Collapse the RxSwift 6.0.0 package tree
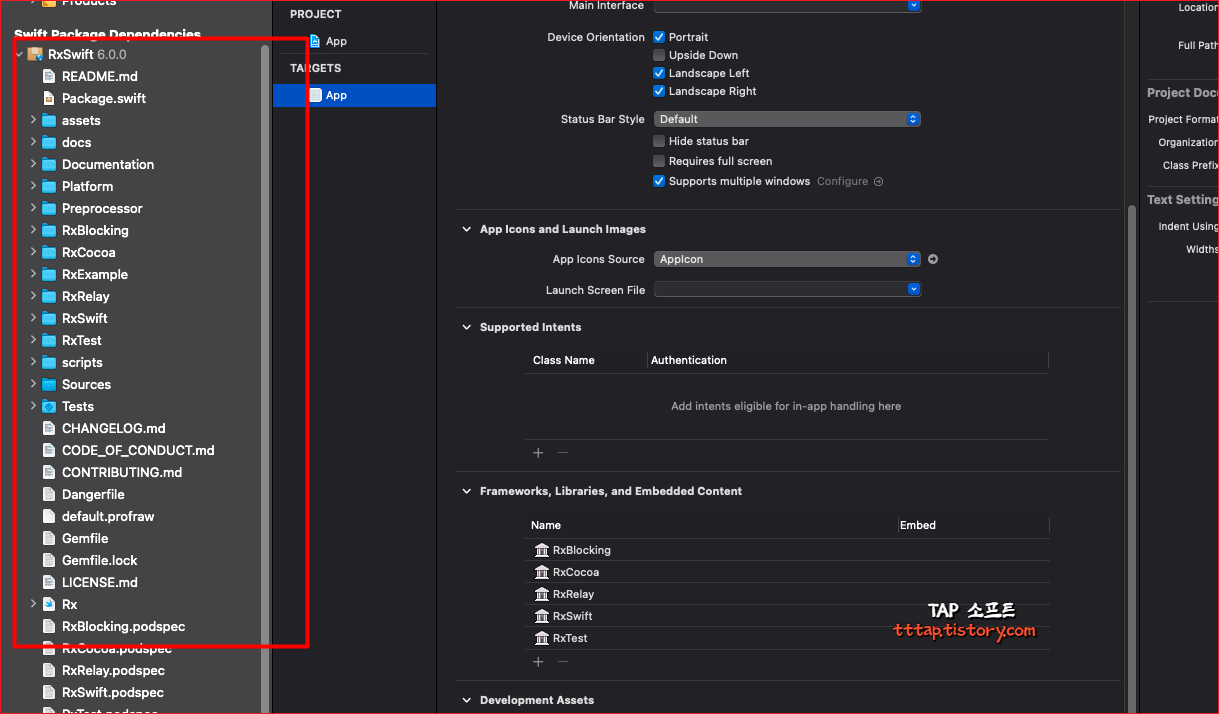 [x=19, y=54]
